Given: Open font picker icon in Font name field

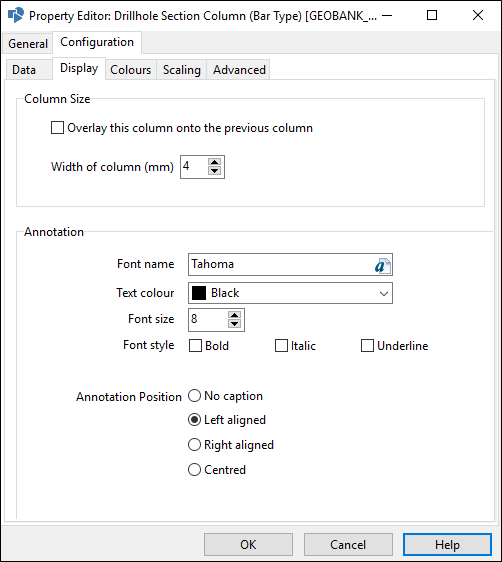Looking at the screenshot, I should coord(383,266).
